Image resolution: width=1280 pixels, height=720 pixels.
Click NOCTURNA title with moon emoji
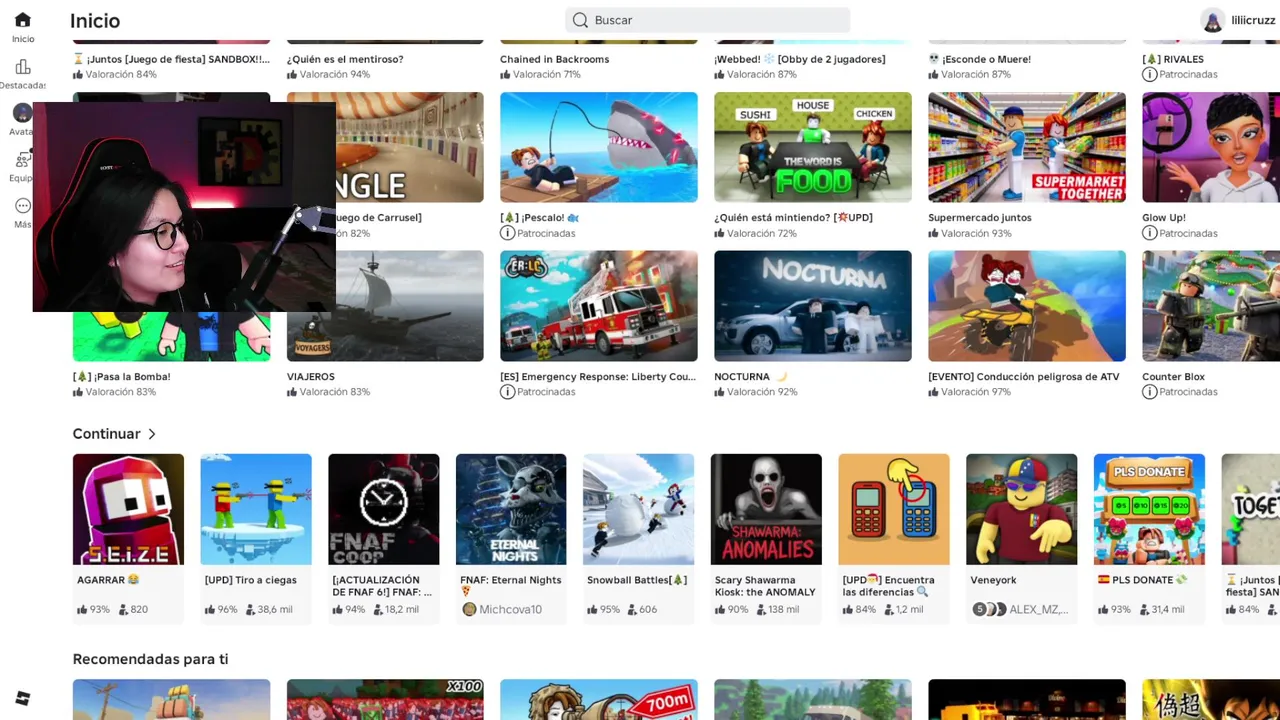click(751, 377)
